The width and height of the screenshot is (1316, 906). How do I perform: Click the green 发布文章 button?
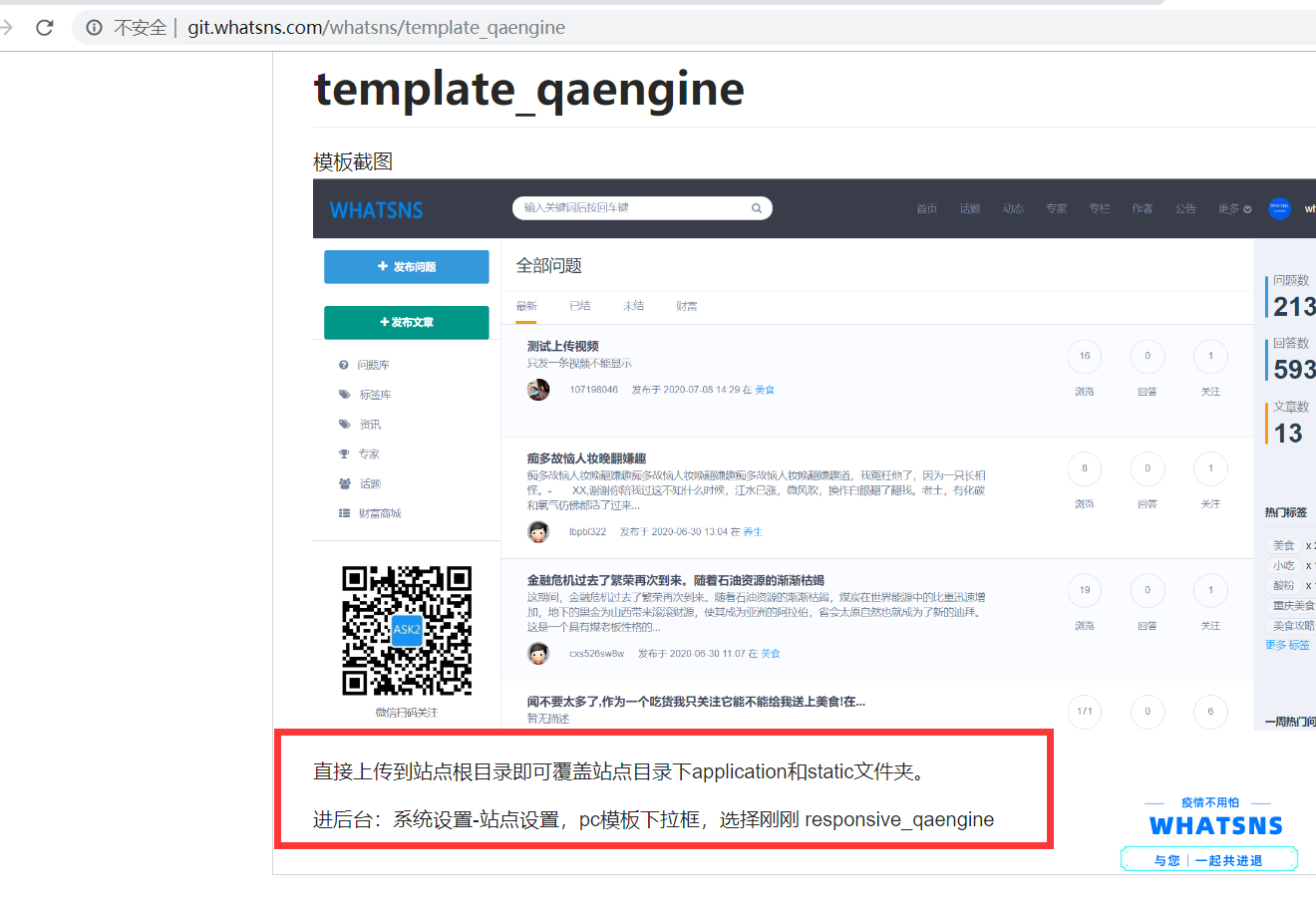tap(406, 322)
